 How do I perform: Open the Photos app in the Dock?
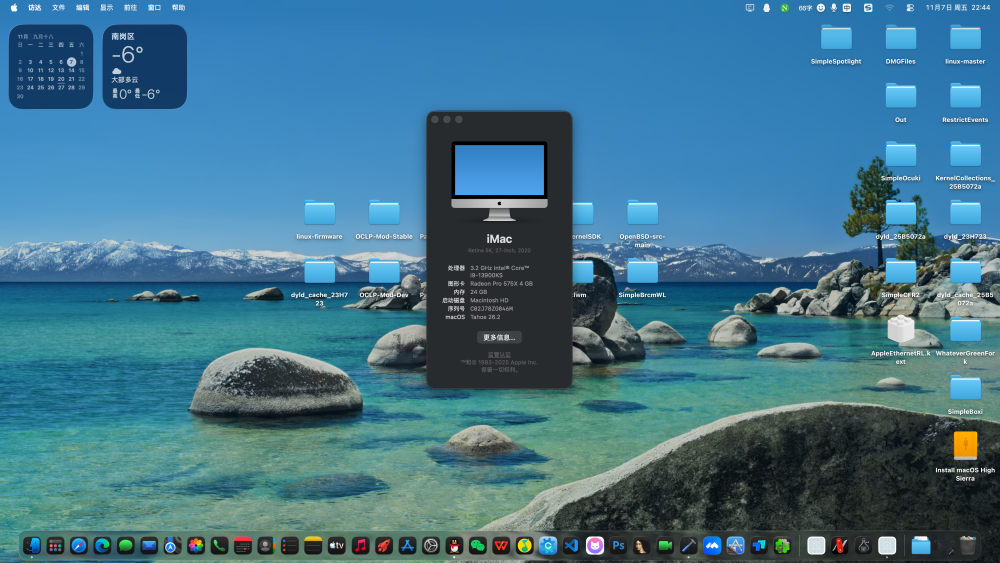[196, 546]
